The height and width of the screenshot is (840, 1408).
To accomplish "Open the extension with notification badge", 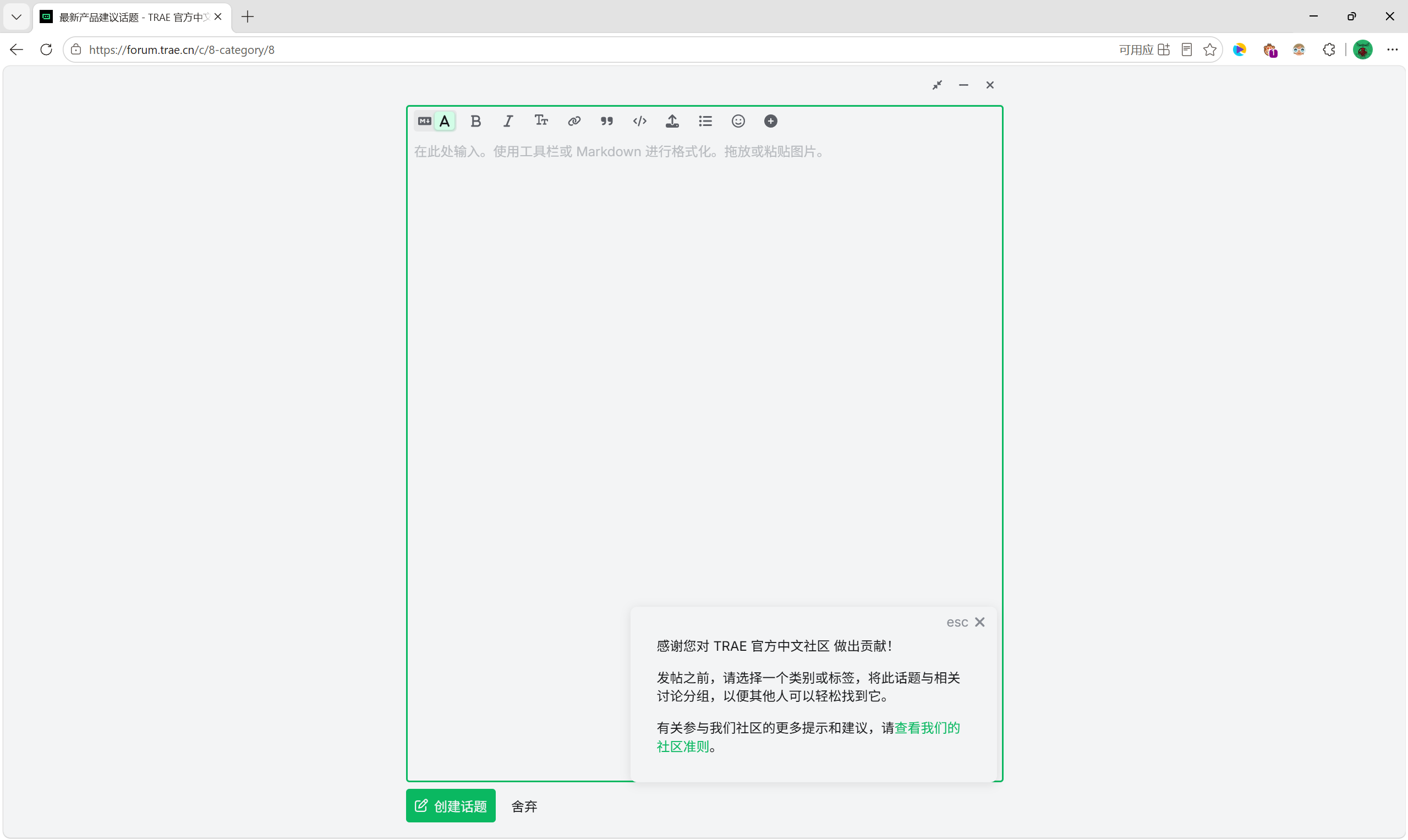I will pos(1270,51).
